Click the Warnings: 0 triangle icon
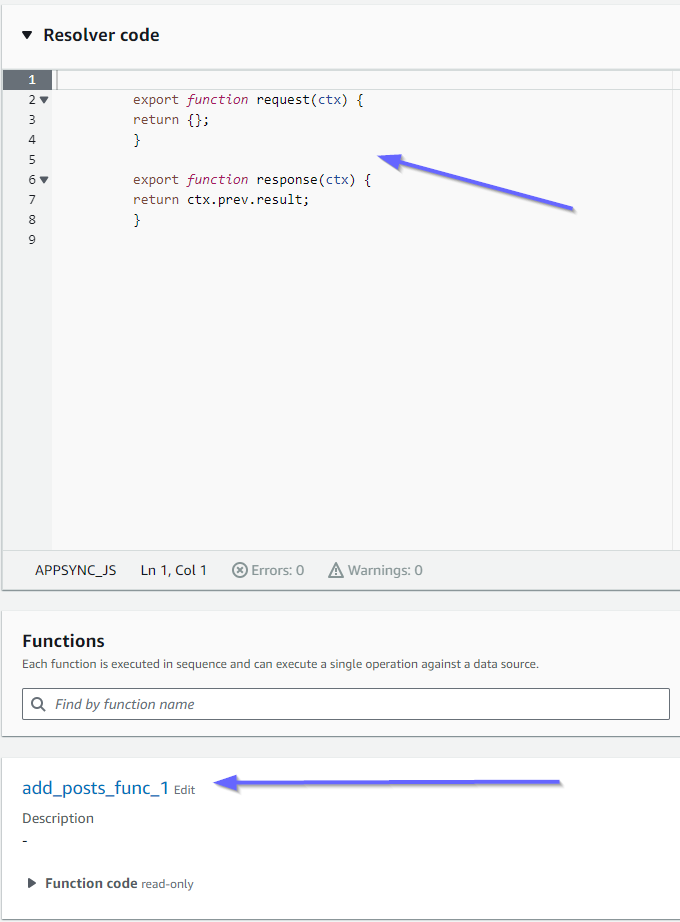Viewport: 680px width, 922px height. click(338, 569)
